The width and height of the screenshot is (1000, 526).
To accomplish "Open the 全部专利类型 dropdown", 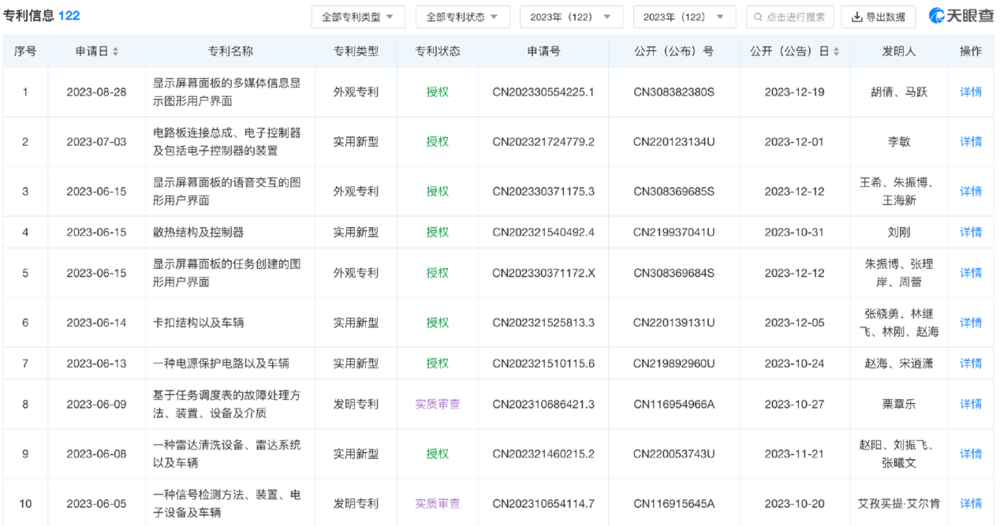I will (358, 17).
